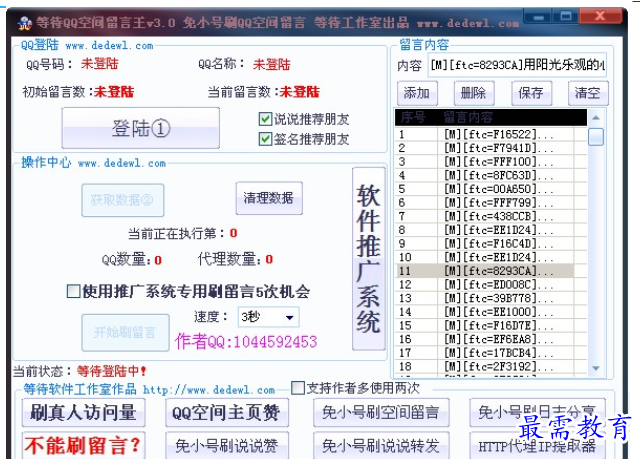Click the 刷真人访问量 button
This screenshot has width=640, height=459.
[84, 412]
